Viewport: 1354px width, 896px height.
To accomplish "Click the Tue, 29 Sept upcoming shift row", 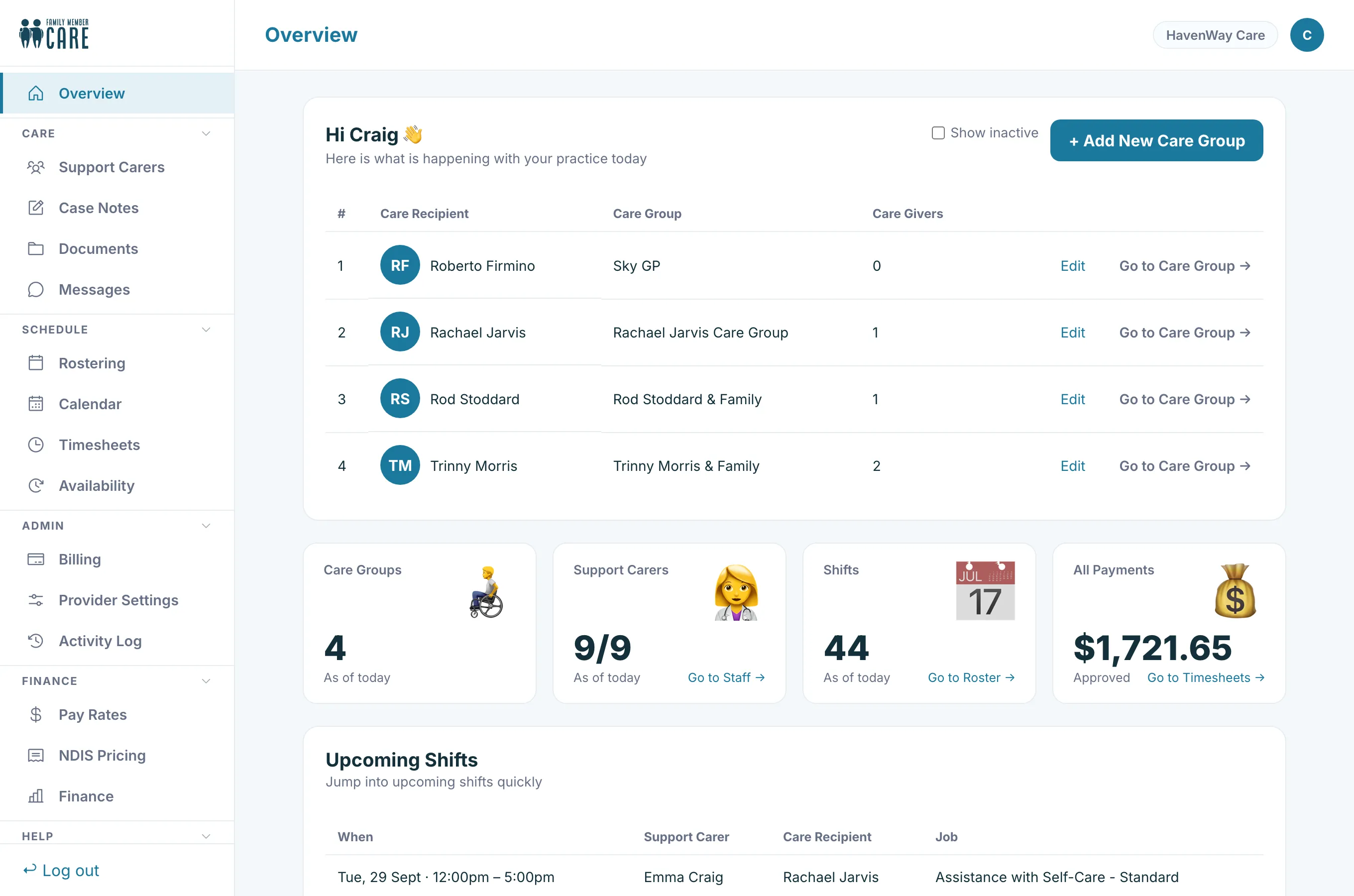I will pos(794,877).
